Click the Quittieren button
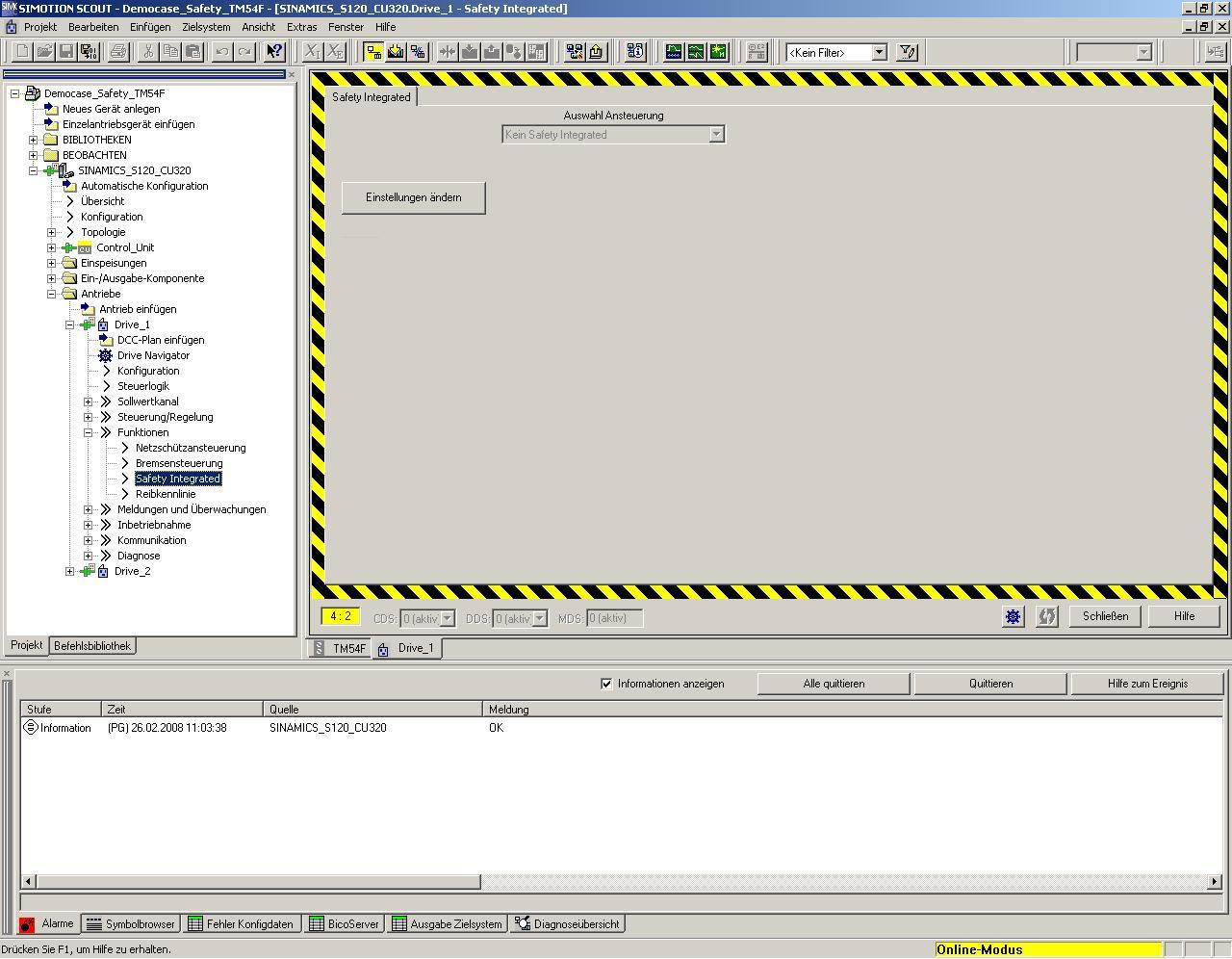The image size is (1232, 959). coord(990,684)
